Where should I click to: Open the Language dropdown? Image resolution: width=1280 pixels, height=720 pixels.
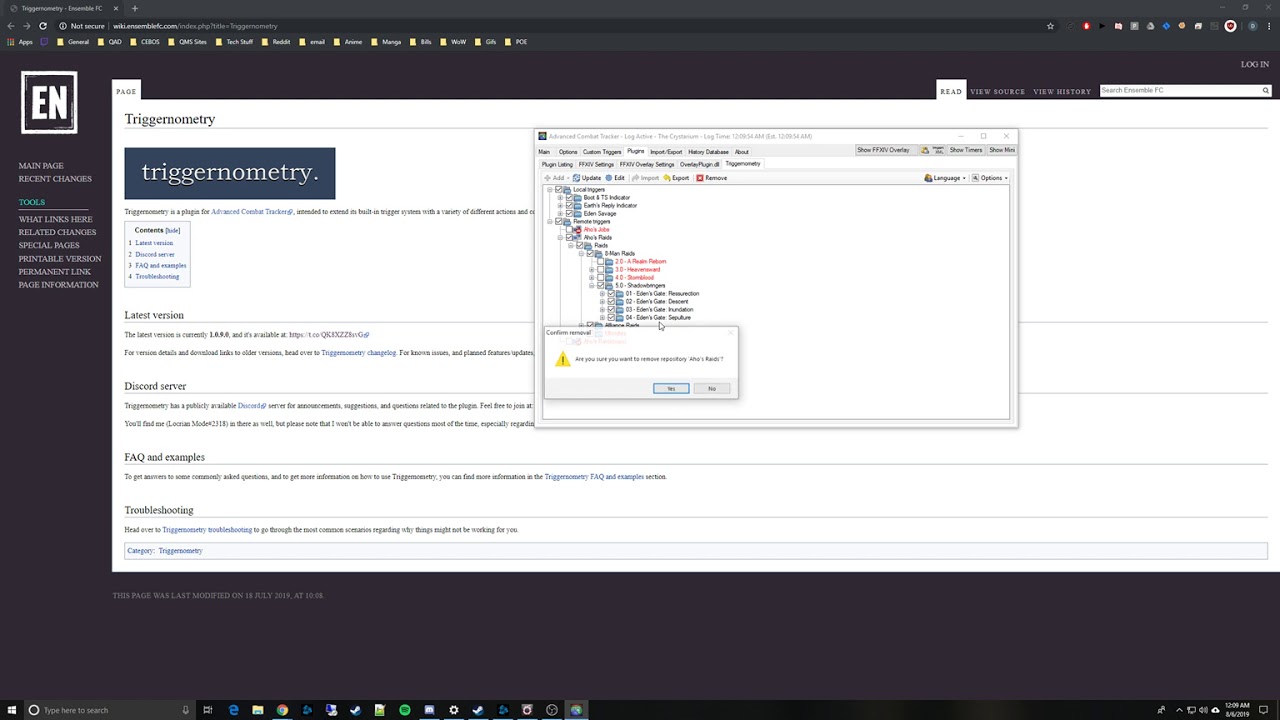[945, 178]
